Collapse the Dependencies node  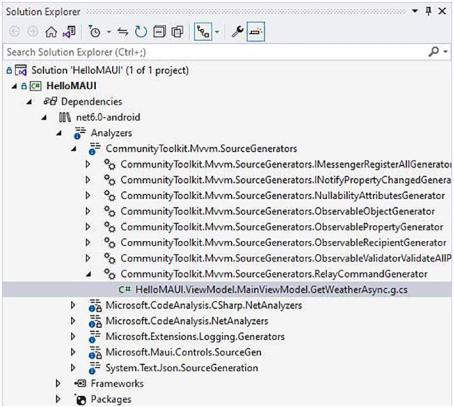click(x=29, y=102)
